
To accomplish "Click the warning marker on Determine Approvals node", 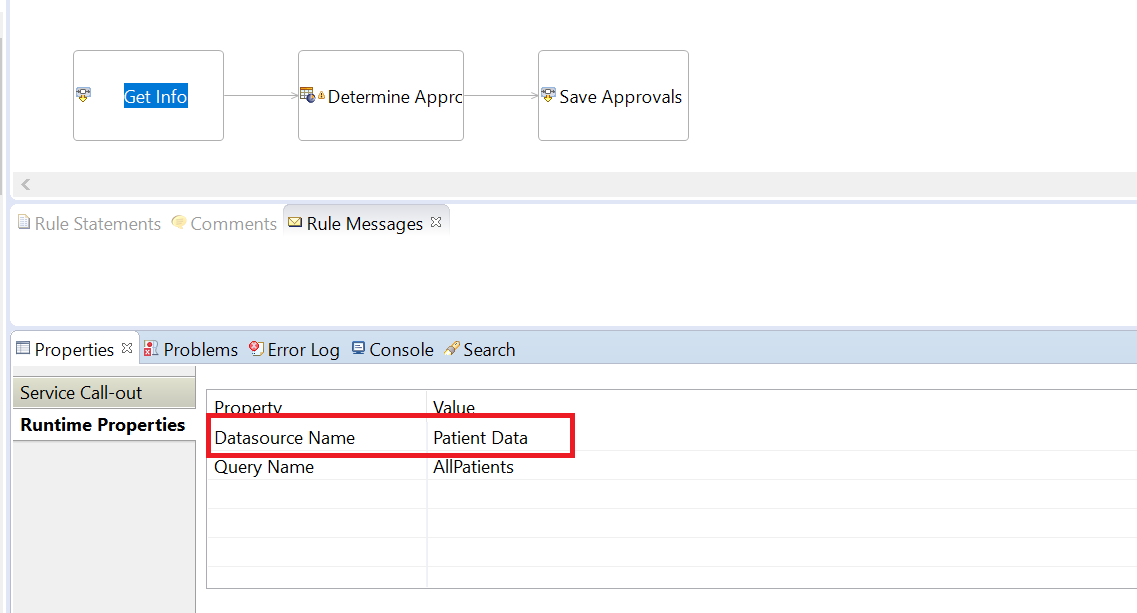I will click(x=321, y=96).
